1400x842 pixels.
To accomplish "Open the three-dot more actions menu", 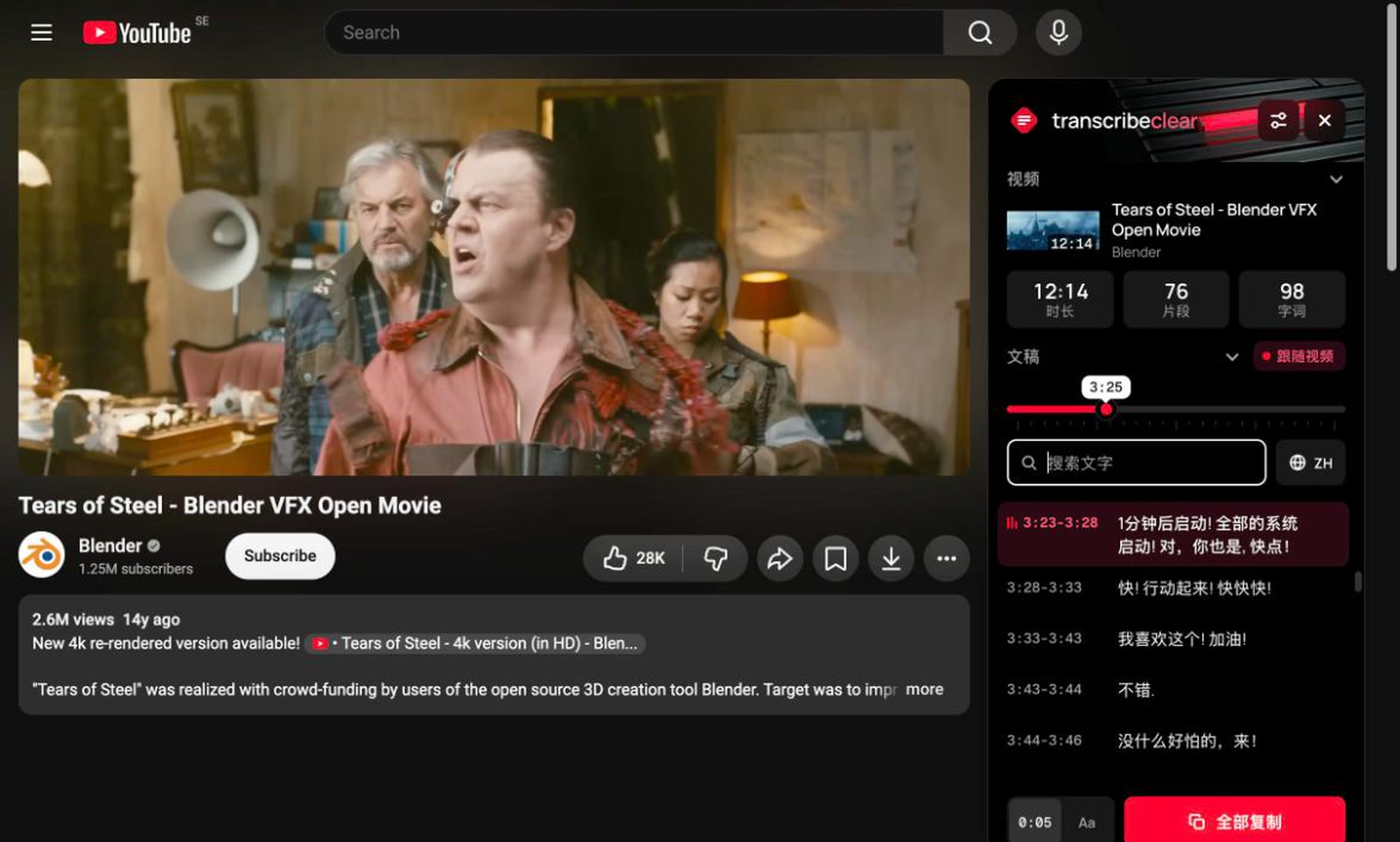I will (947, 558).
